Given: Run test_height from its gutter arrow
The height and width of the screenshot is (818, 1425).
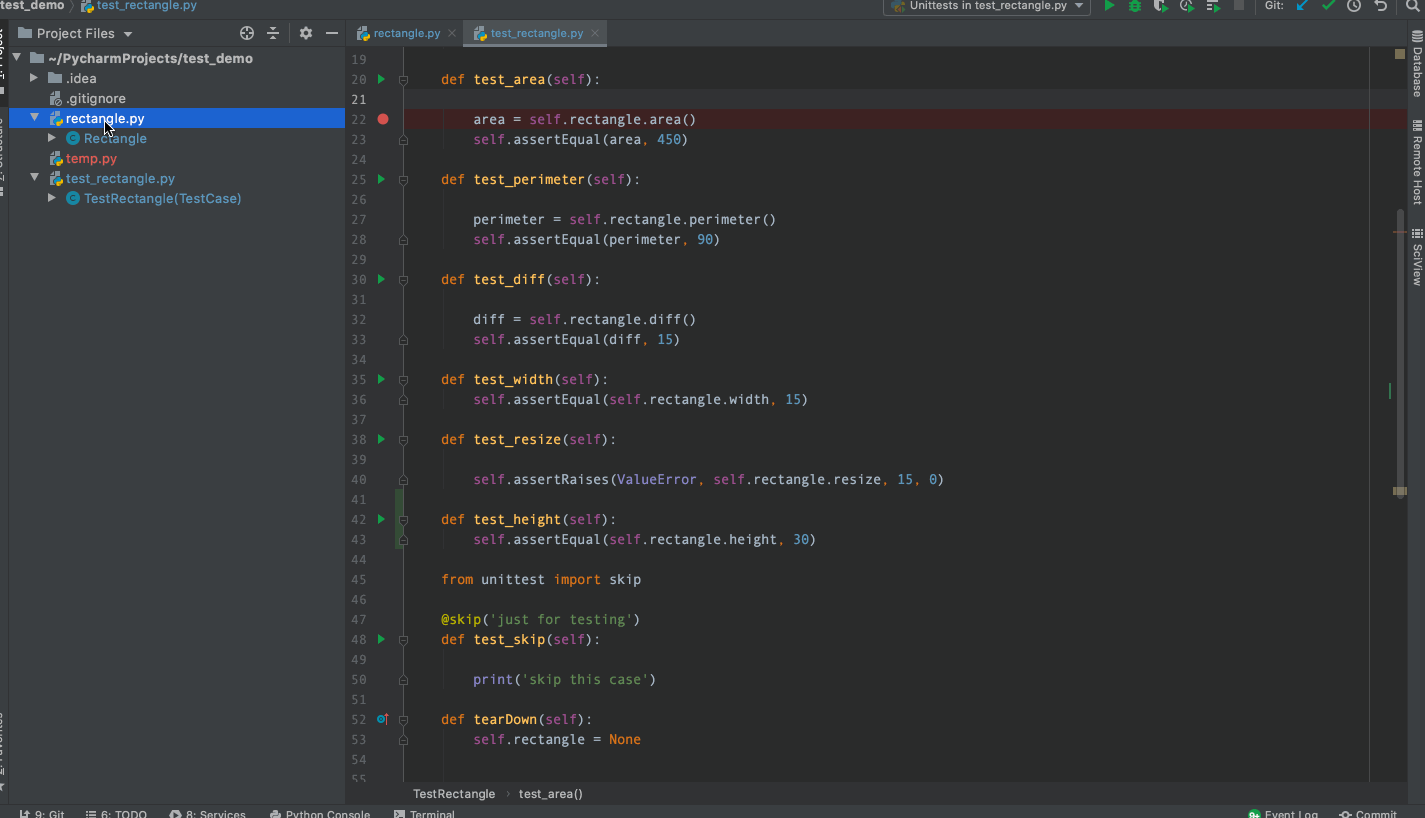Looking at the screenshot, I should click(x=381, y=519).
